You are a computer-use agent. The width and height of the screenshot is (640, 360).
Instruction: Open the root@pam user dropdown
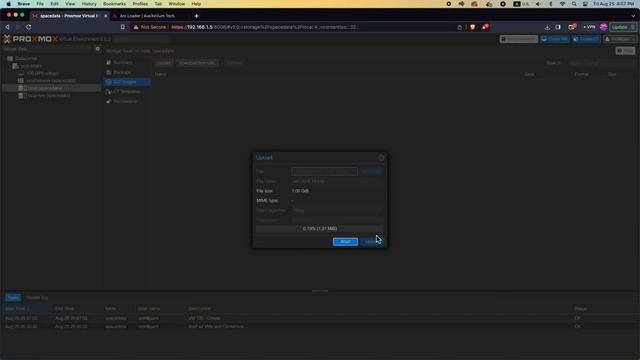620,39
